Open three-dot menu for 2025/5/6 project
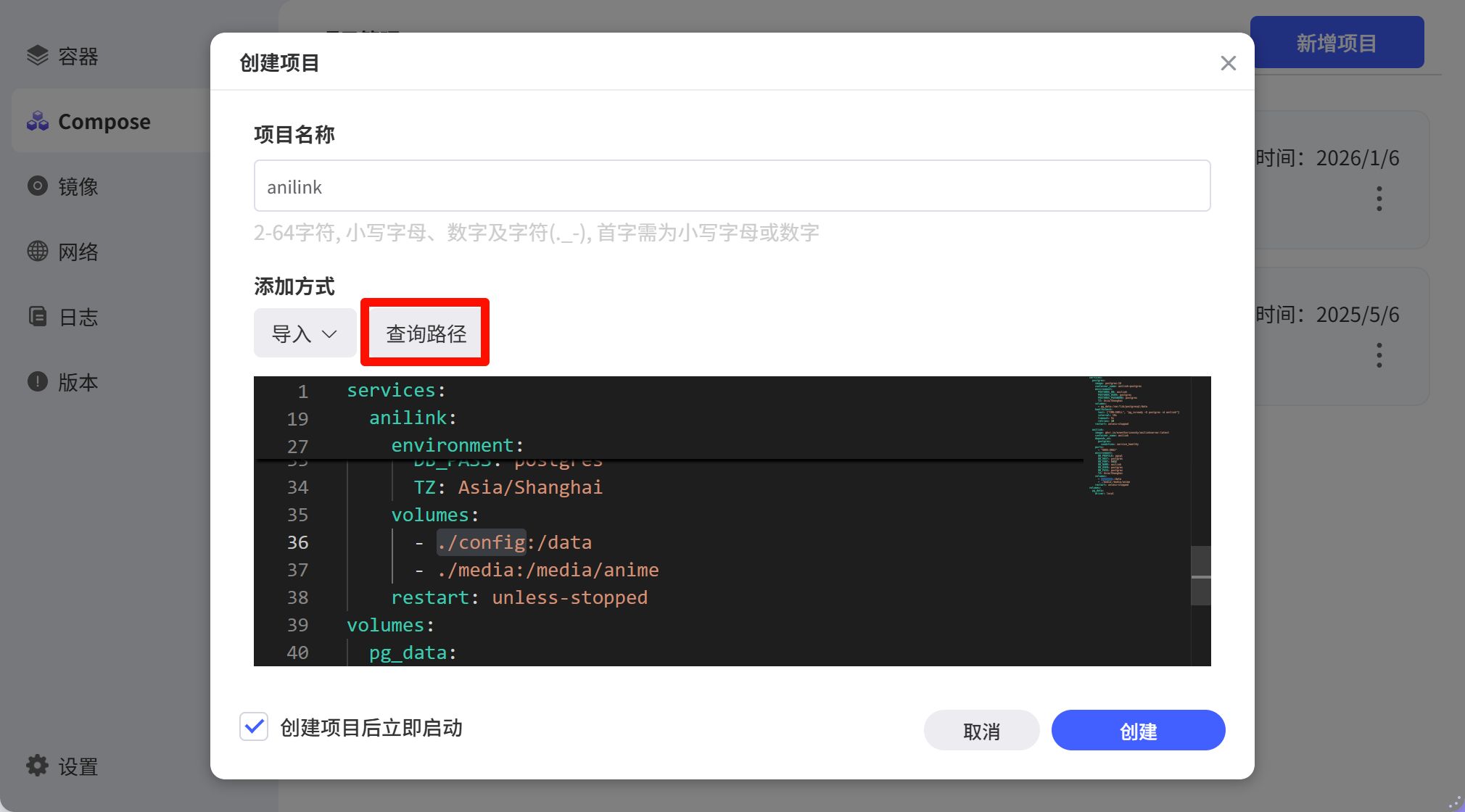 pos(1379,355)
